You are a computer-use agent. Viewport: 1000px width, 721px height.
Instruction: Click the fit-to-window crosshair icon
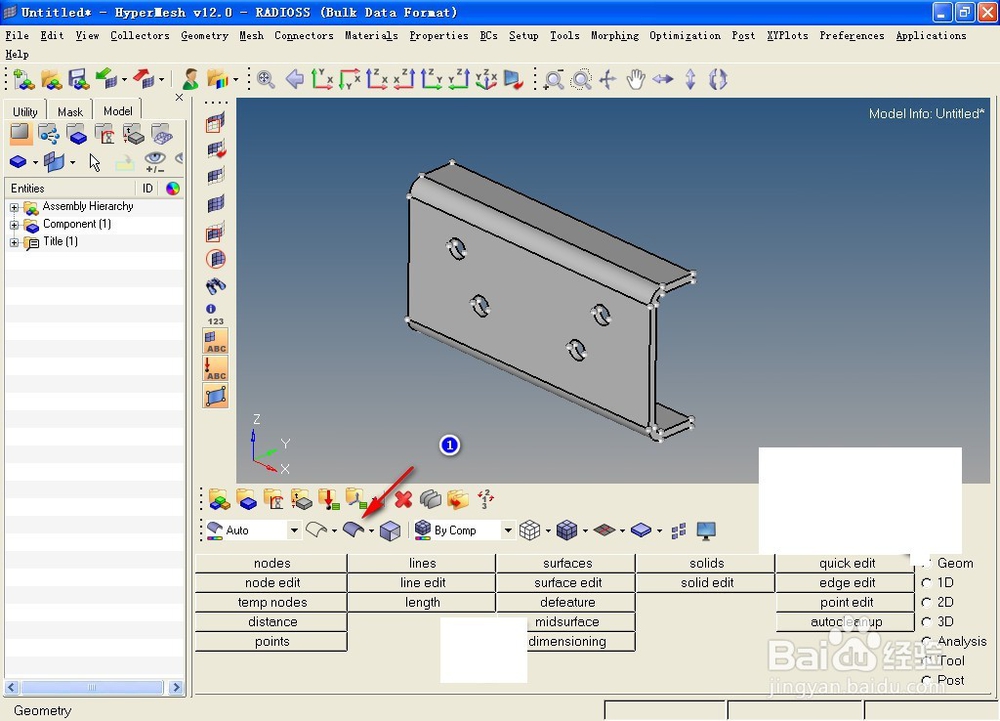pyautogui.click(x=608, y=79)
